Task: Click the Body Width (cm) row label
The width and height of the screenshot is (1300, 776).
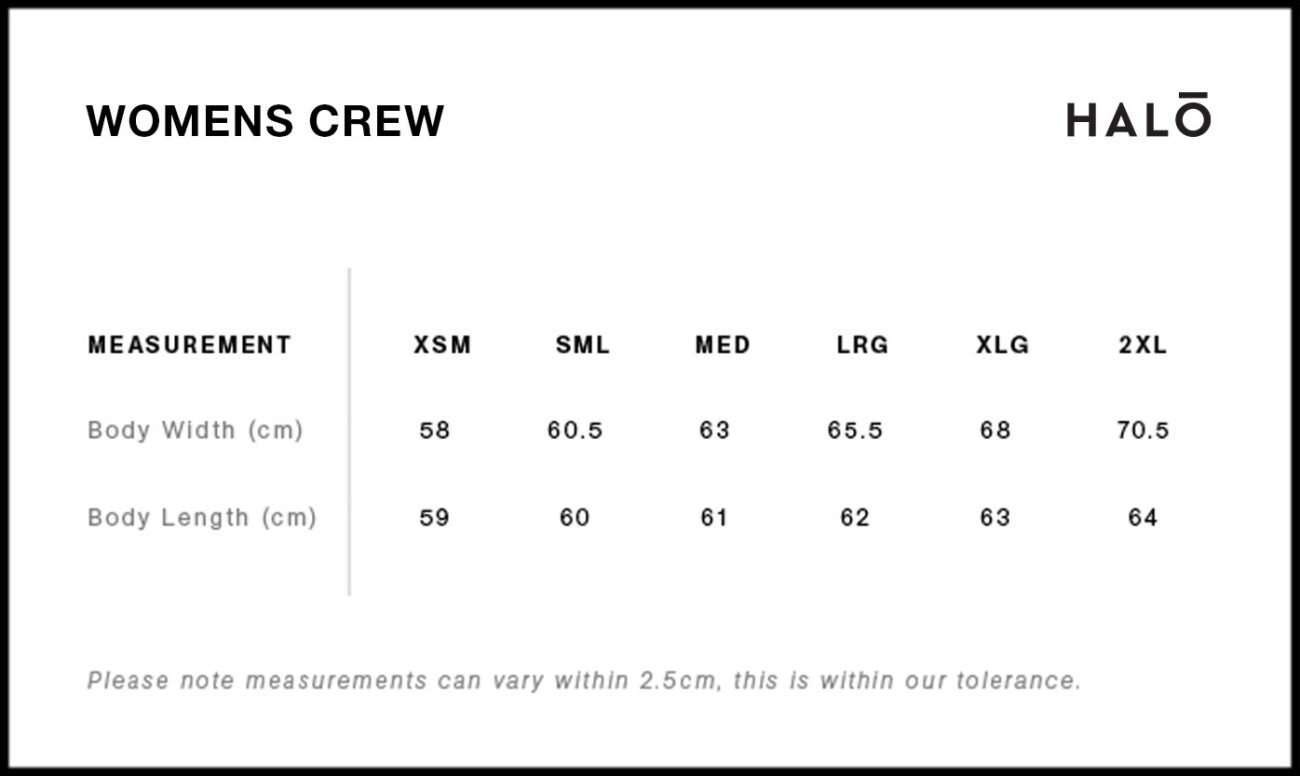Action: pyautogui.click(x=195, y=430)
